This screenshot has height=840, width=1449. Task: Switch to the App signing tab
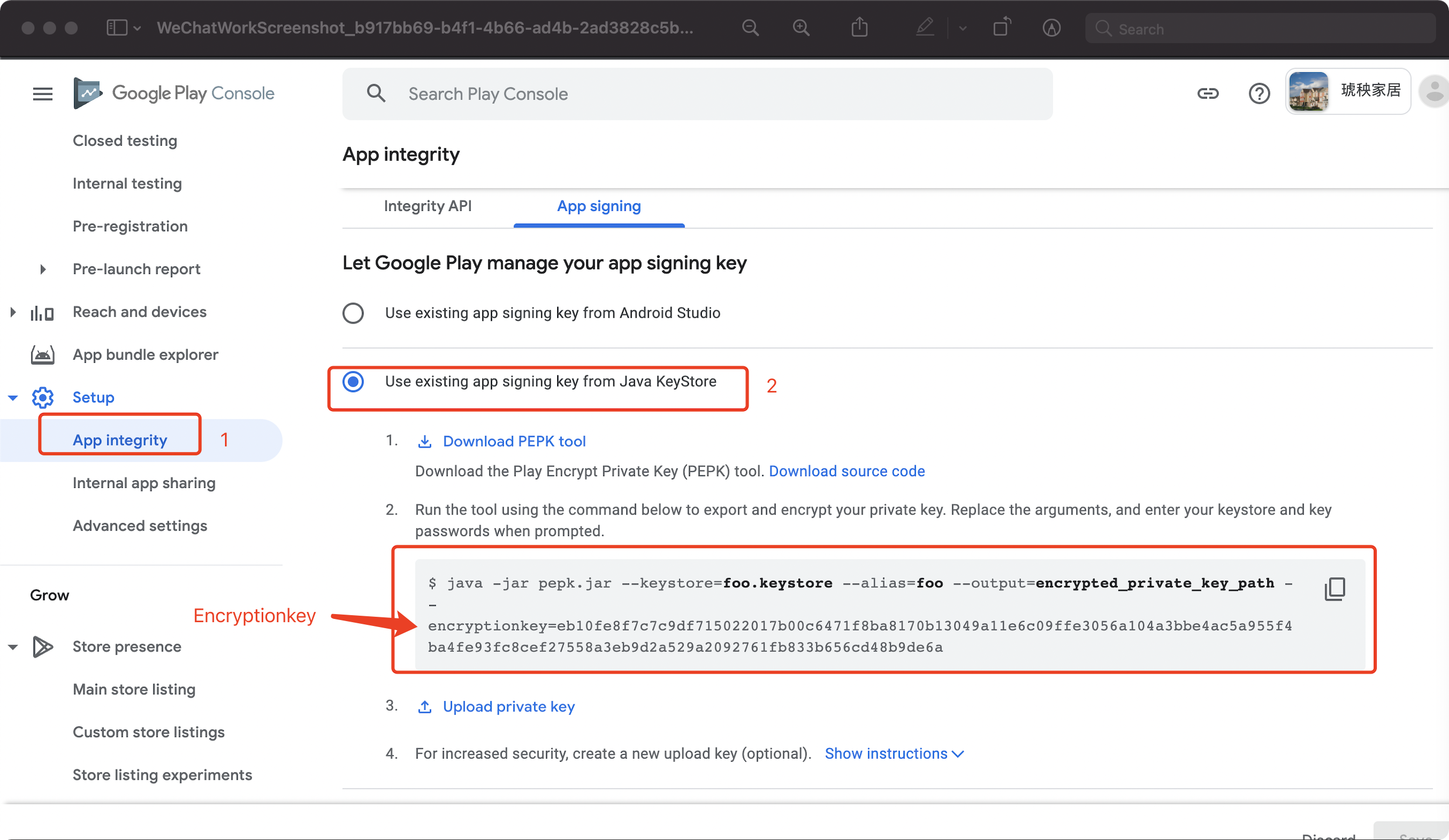tap(599, 206)
